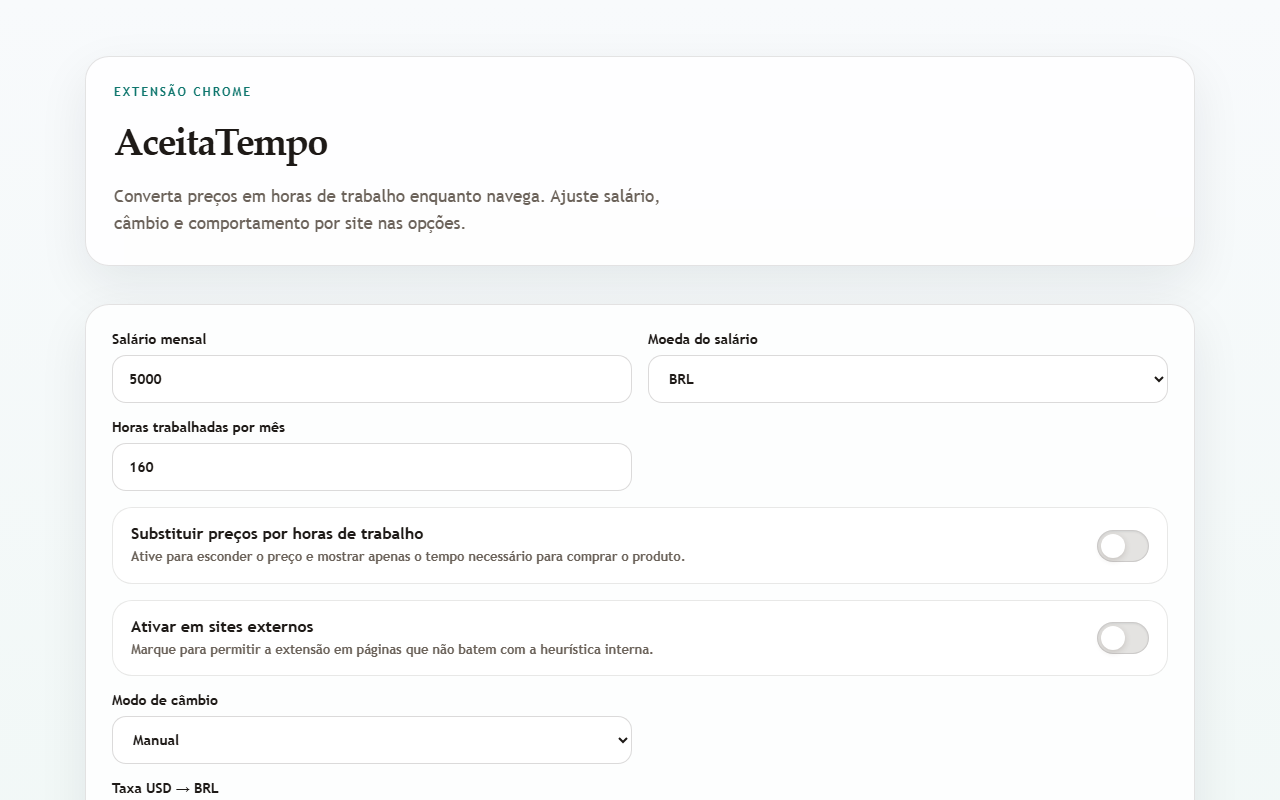This screenshot has height=800, width=1280.
Task: Focus the 'Horas trabalhadas por mês' field
Action: tap(371, 467)
